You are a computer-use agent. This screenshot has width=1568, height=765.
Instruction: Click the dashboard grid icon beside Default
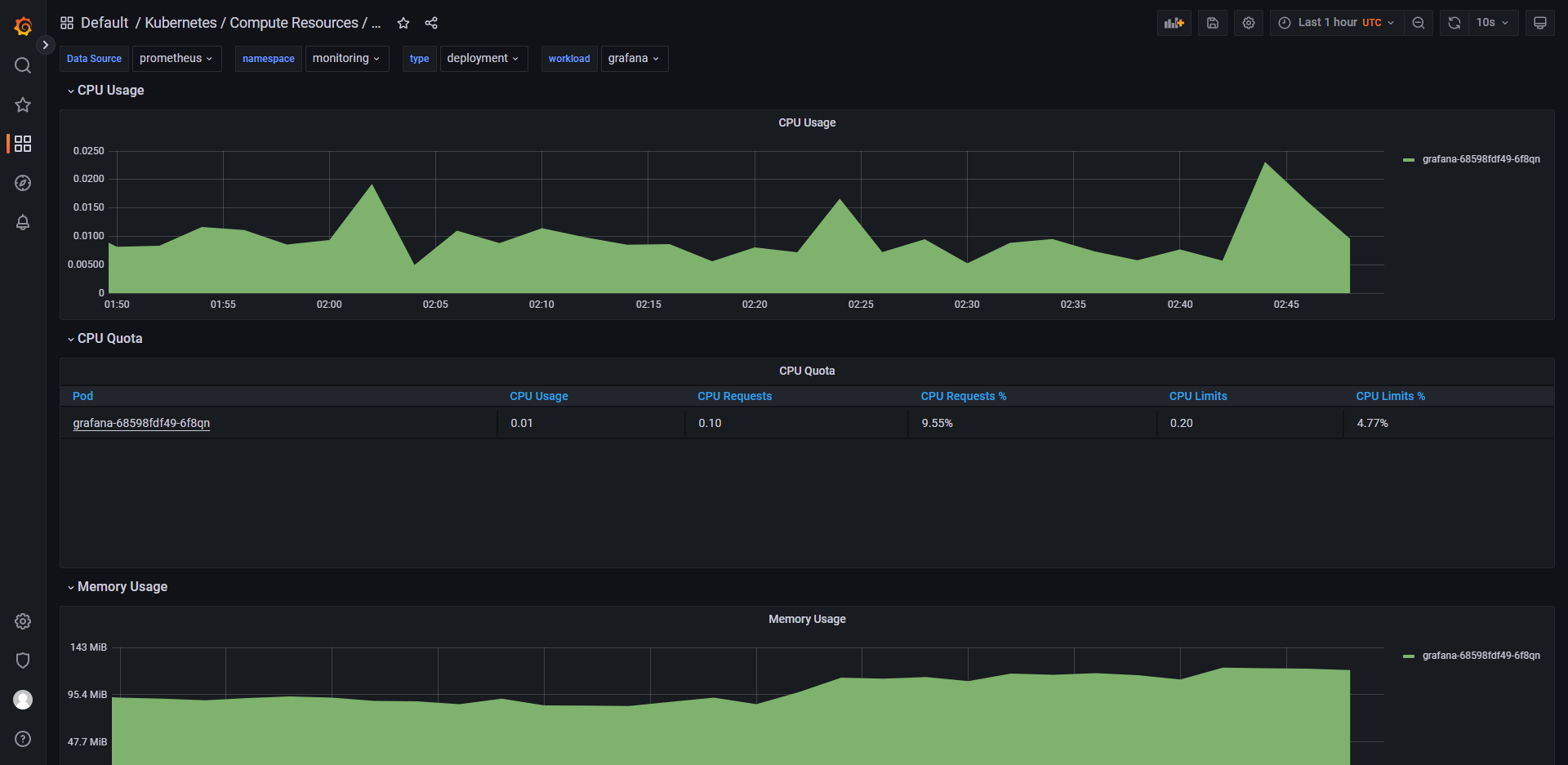tap(67, 23)
